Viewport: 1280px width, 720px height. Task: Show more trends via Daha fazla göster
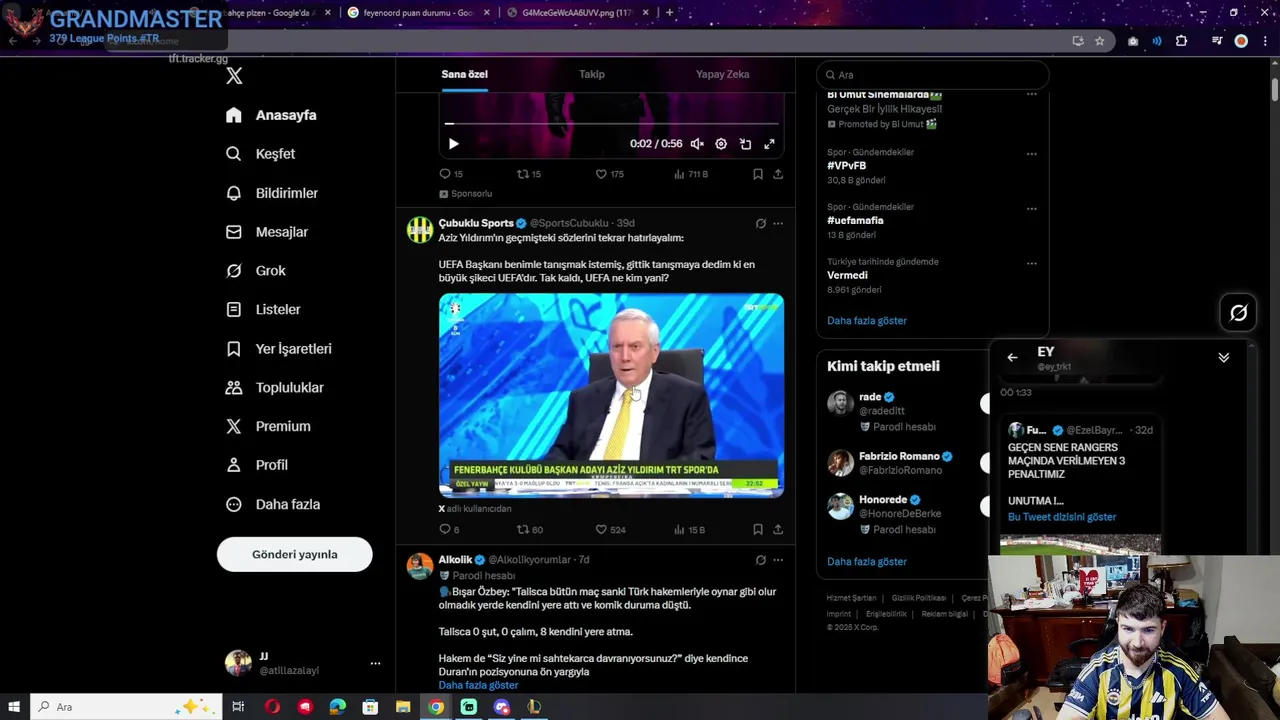pos(867,321)
